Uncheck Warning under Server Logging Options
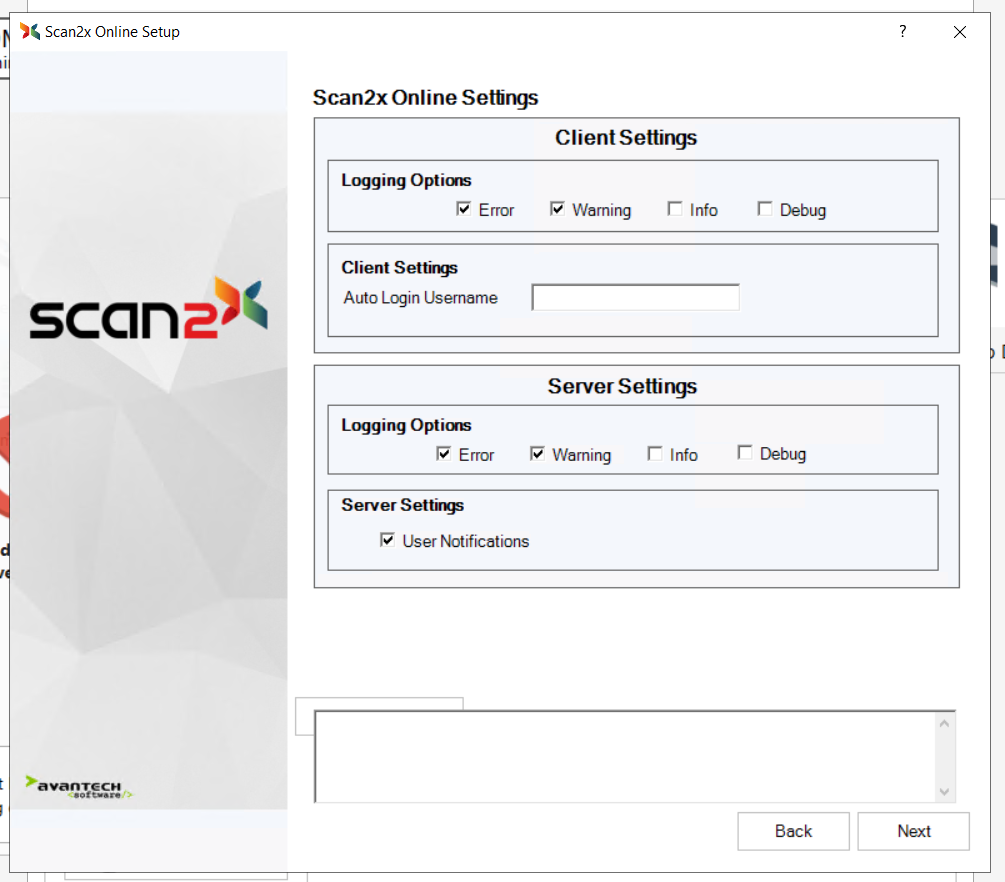 coord(538,454)
